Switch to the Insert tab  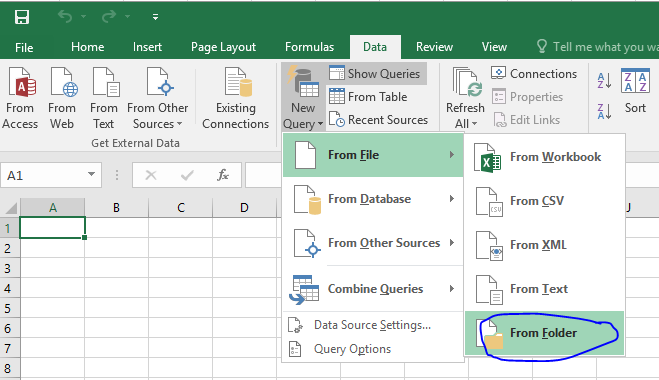147,47
